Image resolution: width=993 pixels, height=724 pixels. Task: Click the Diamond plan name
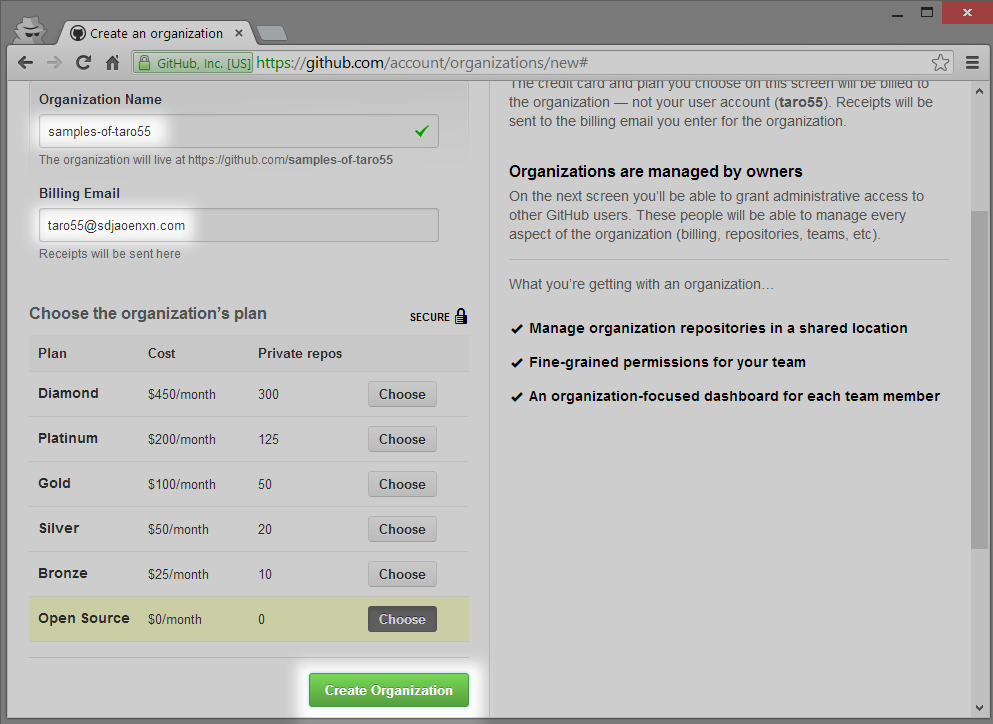click(x=68, y=393)
